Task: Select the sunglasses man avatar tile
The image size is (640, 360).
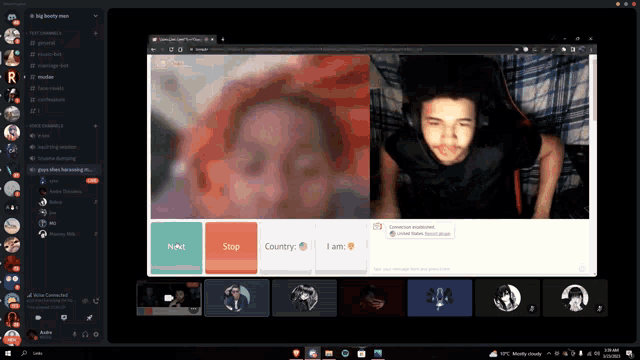Action: pos(237,298)
